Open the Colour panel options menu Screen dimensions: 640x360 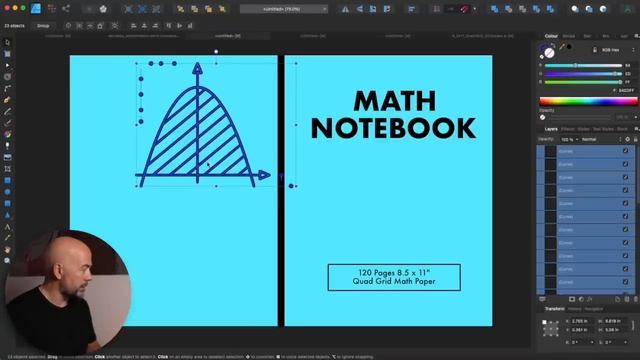636,36
